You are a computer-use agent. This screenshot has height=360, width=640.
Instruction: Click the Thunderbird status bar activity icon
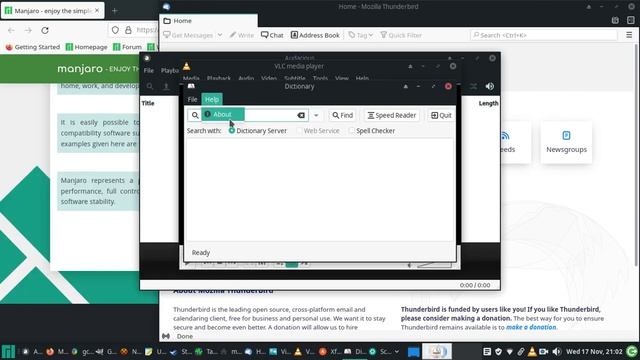pyautogui.click(x=166, y=336)
